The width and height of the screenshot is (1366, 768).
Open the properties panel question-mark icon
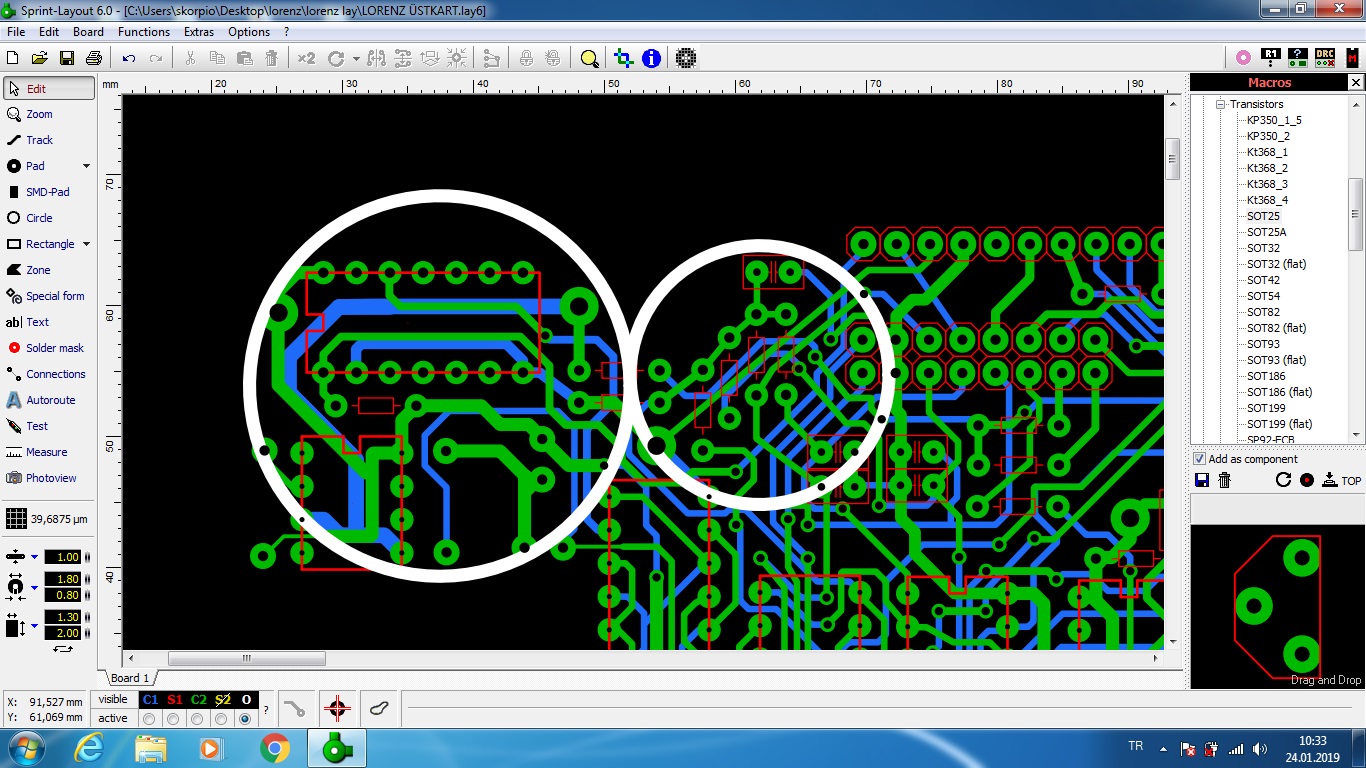pyautogui.click(x=1298, y=58)
